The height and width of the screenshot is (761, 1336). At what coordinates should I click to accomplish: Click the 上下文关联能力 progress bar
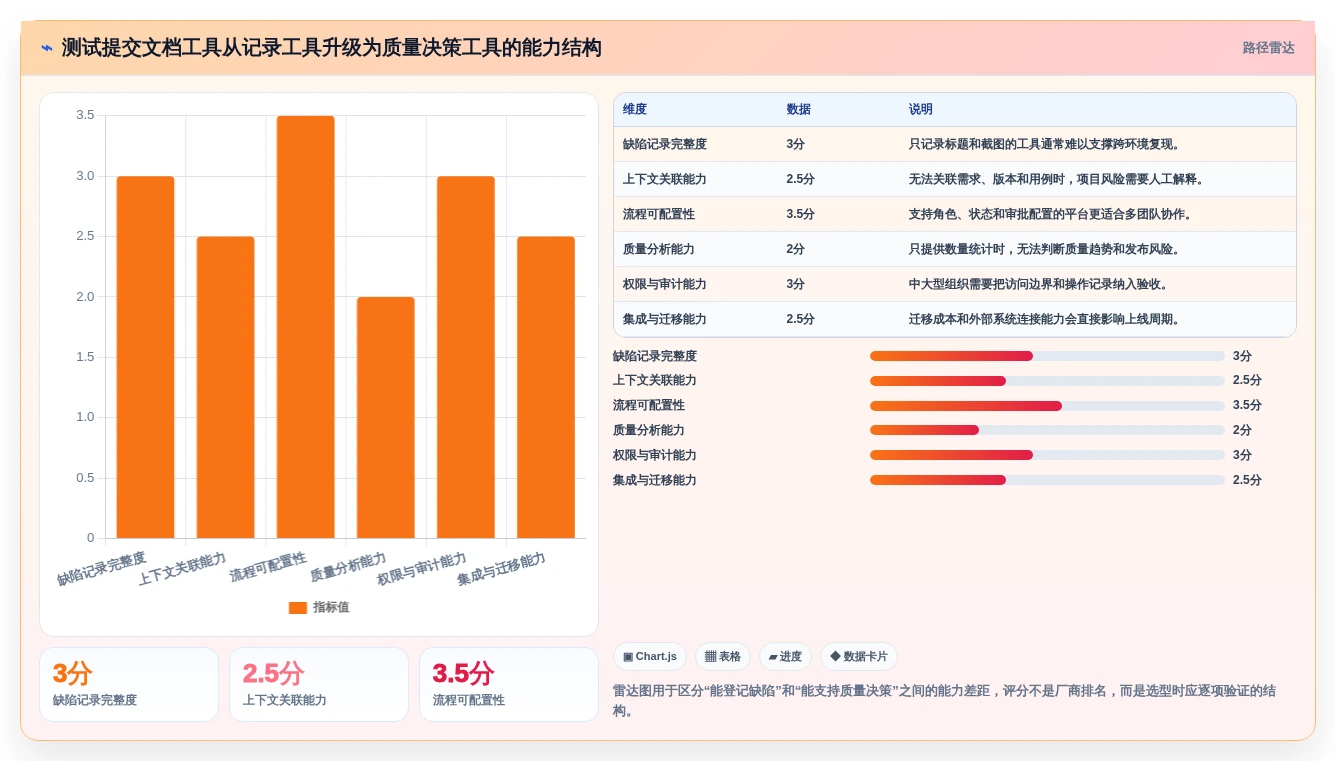coord(1047,381)
